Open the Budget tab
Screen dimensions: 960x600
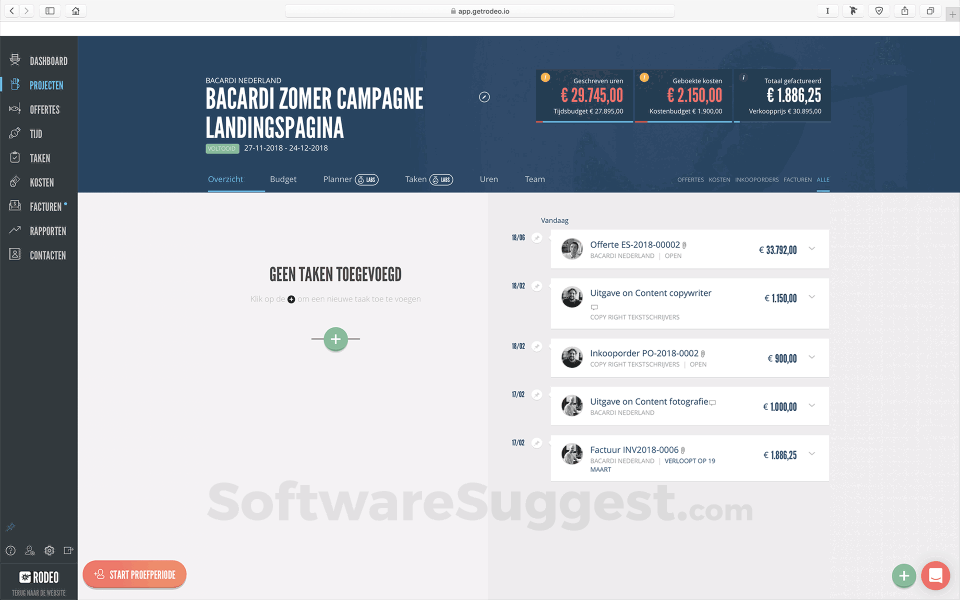click(283, 179)
